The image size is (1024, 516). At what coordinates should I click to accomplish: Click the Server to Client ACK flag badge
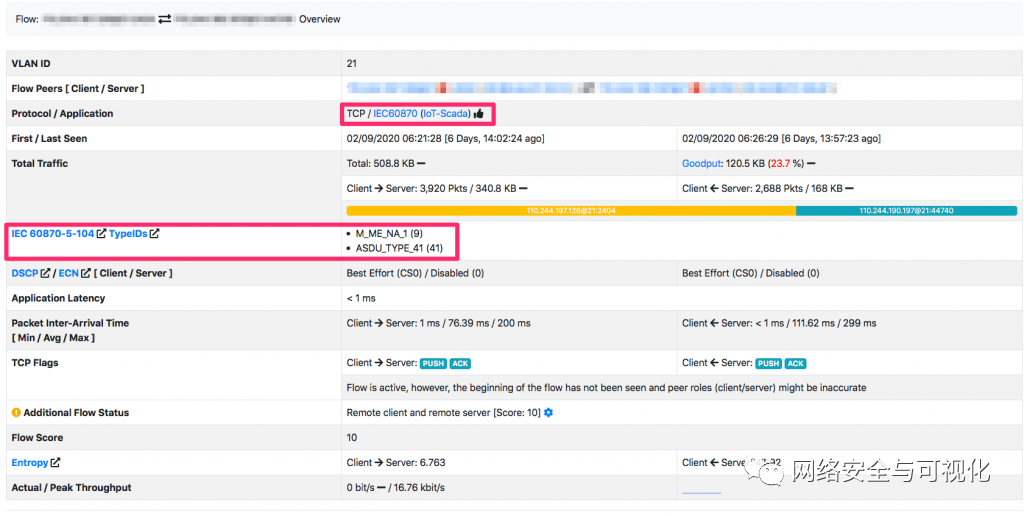coord(796,364)
